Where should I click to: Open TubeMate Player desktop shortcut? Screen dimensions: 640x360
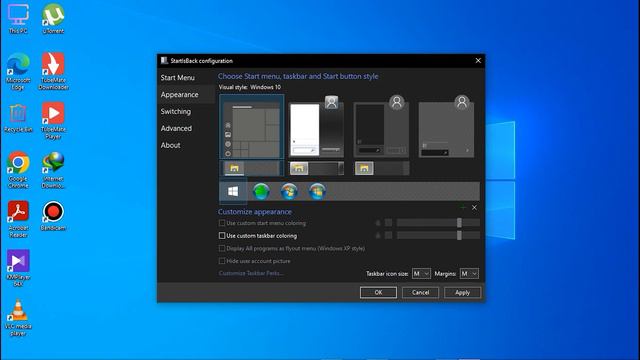[x=53, y=121]
